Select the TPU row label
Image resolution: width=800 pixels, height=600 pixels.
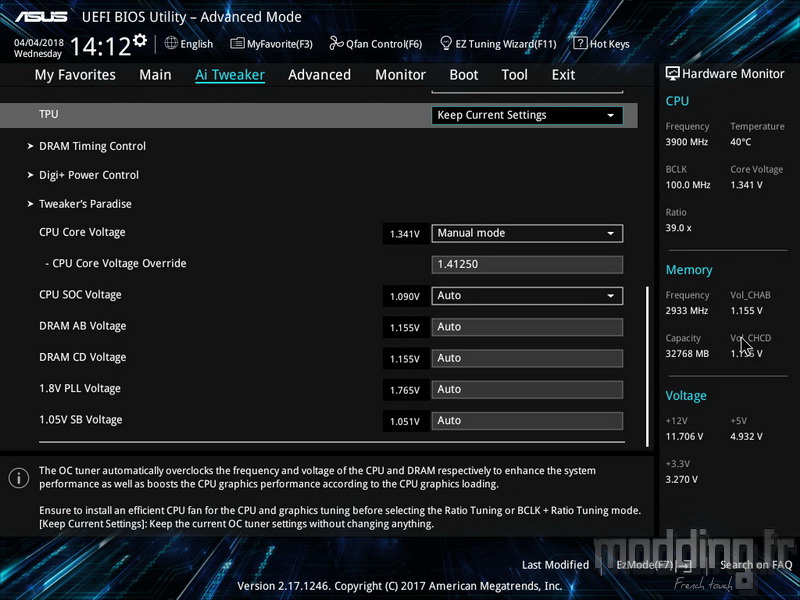pos(48,114)
